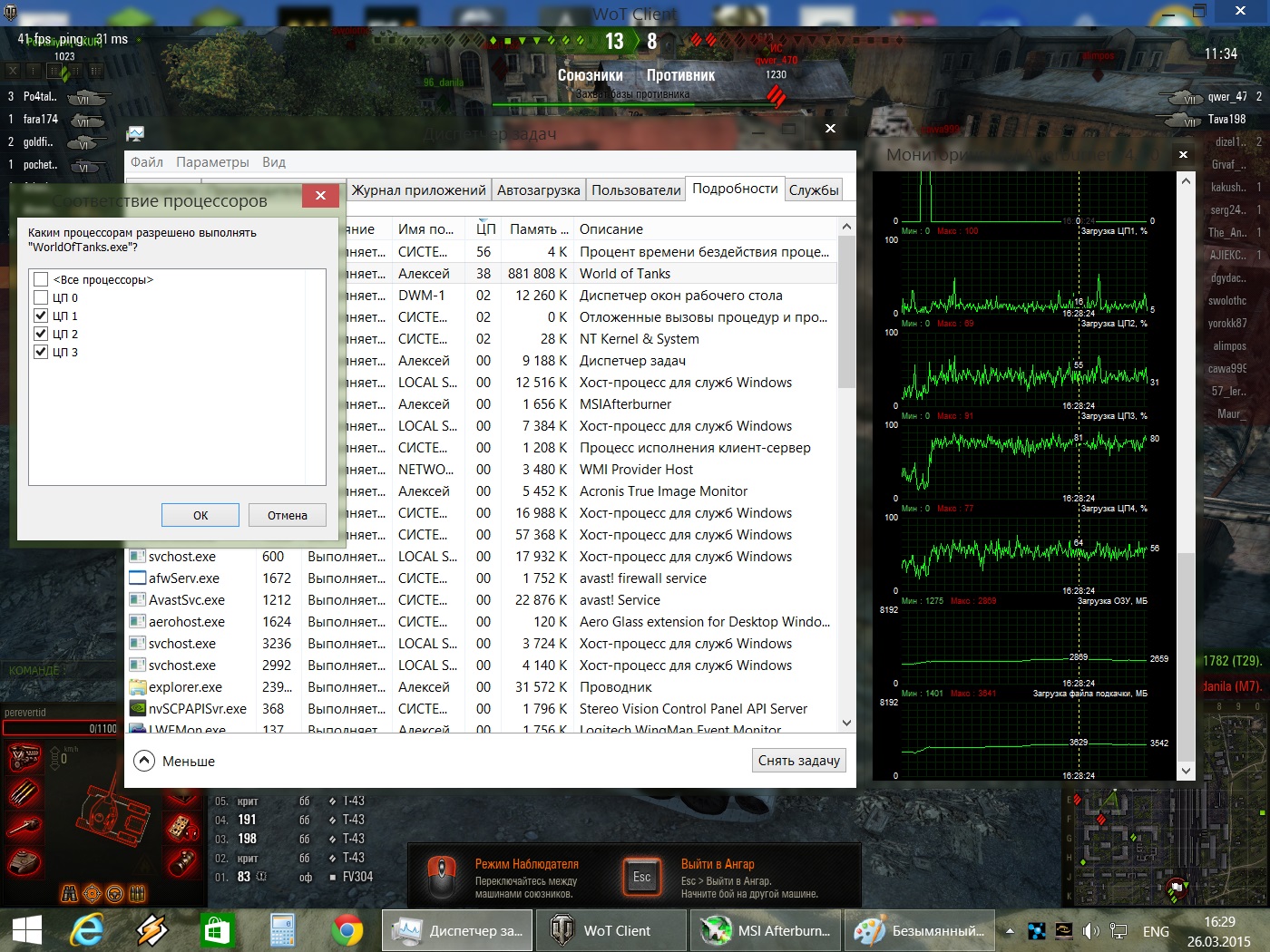
Task: Switch to MSI Afterburner in taskbar
Action: (765, 930)
